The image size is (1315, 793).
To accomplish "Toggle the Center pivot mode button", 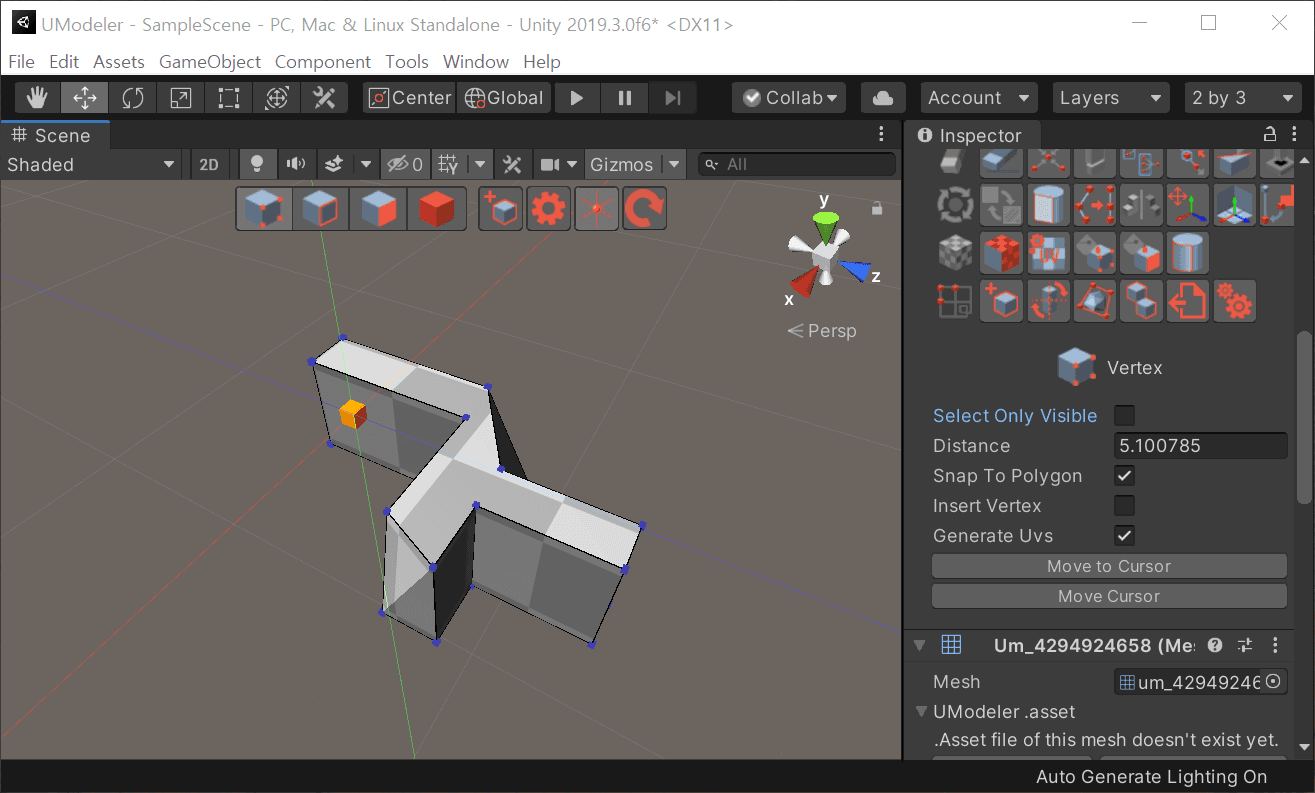I will pyautogui.click(x=410, y=98).
